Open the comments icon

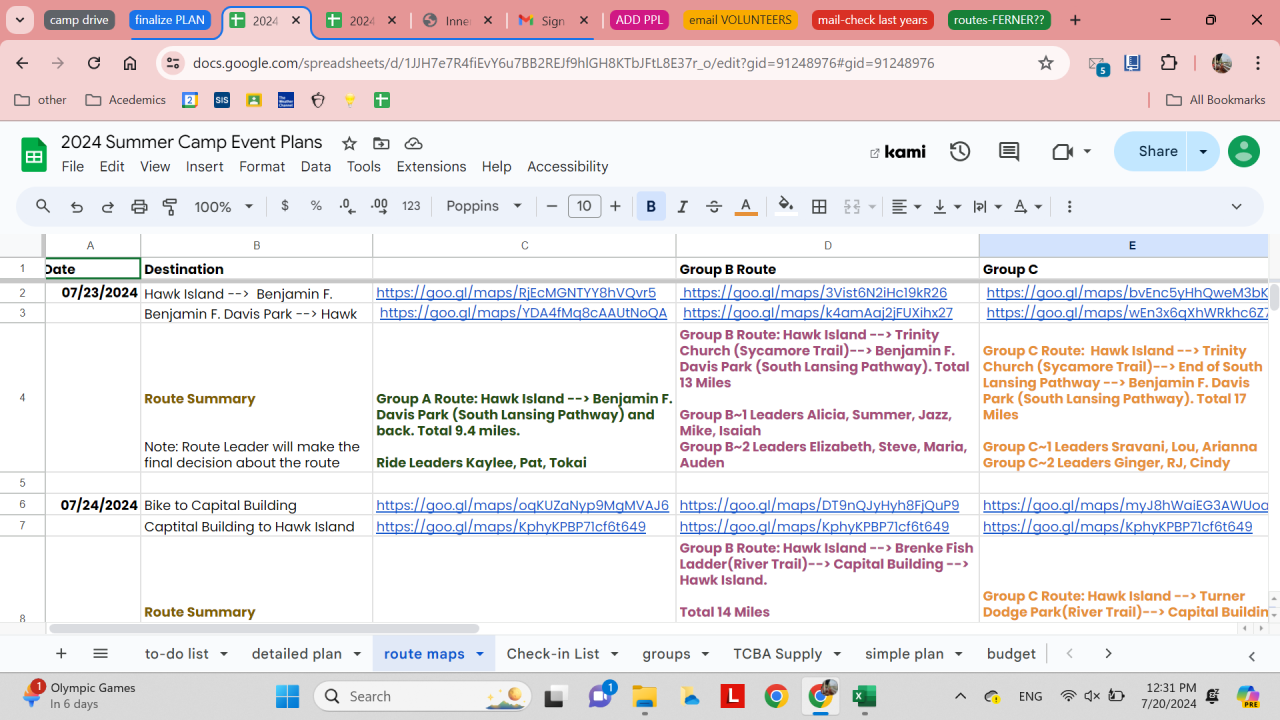(1009, 152)
